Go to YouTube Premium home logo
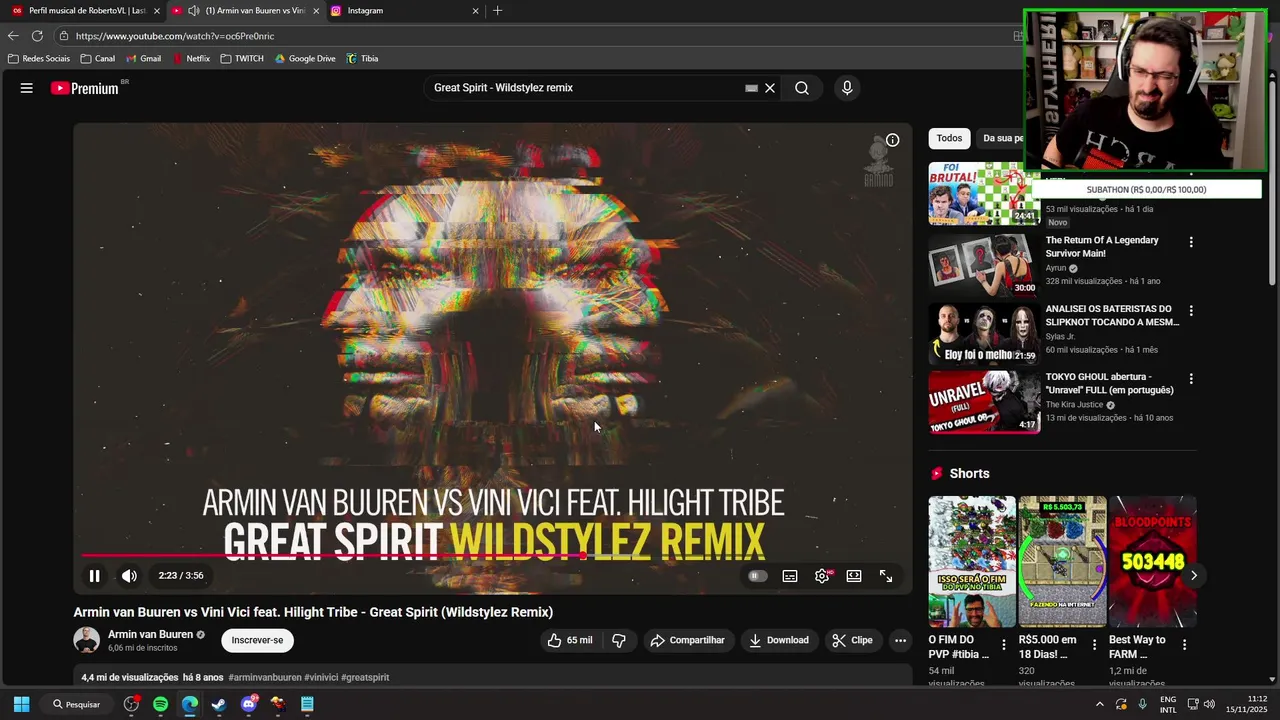This screenshot has height=720, width=1280. (85, 88)
